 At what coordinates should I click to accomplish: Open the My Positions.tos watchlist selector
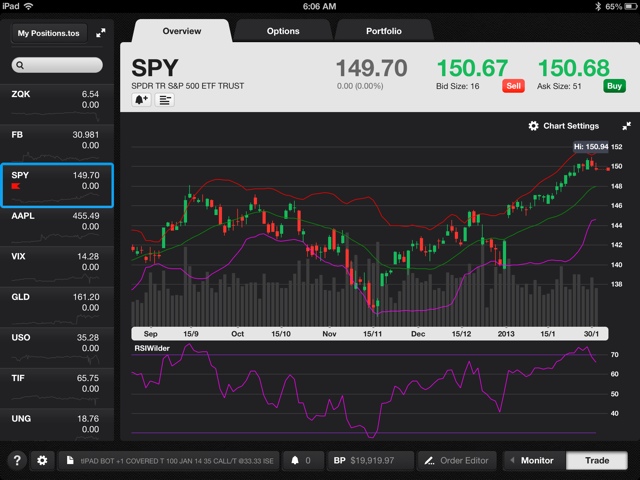click(49, 33)
